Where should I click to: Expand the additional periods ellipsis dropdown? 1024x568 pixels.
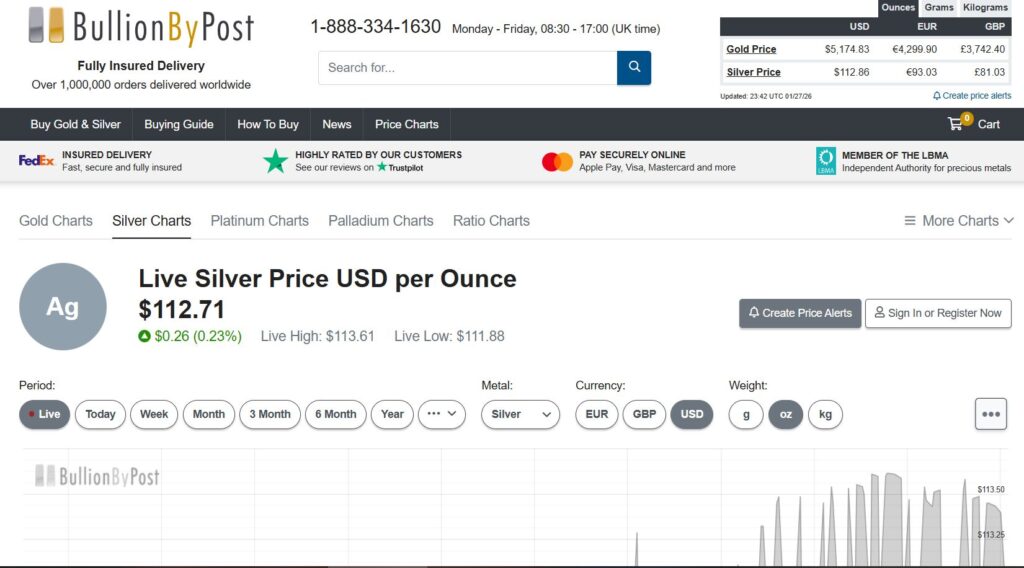[441, 414]
